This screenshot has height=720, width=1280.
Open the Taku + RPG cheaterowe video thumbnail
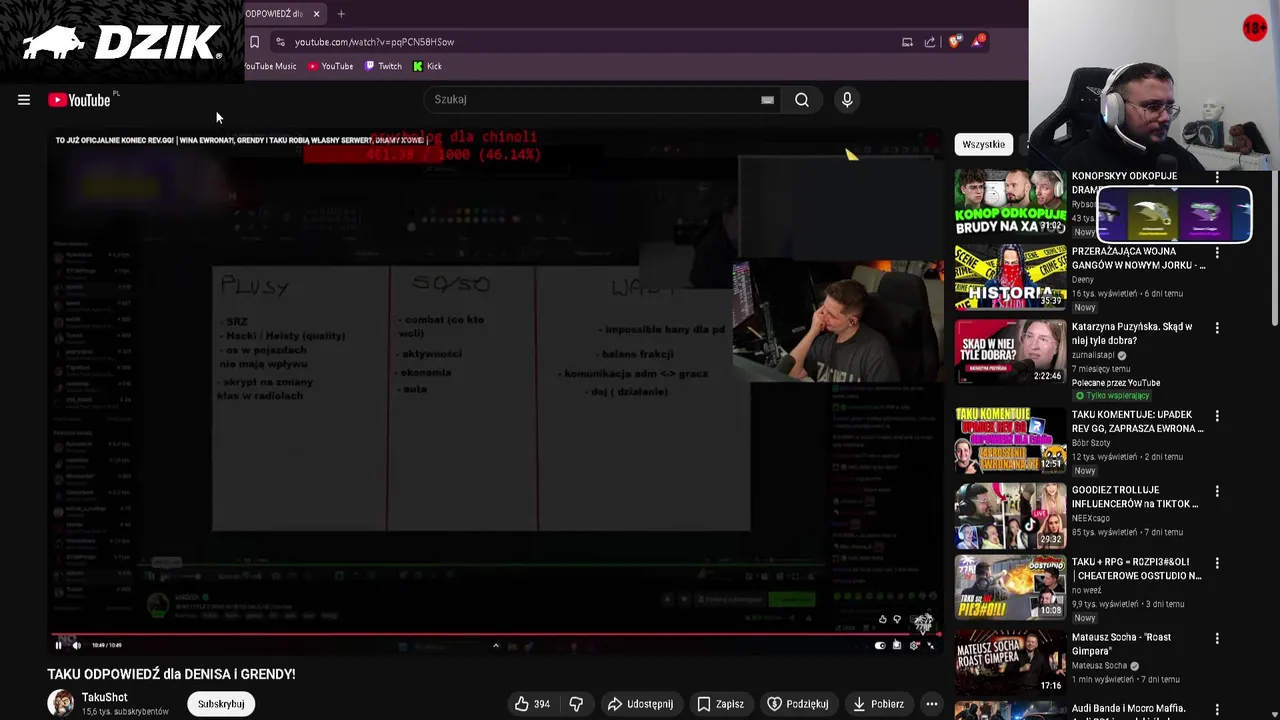(1010, 587)
